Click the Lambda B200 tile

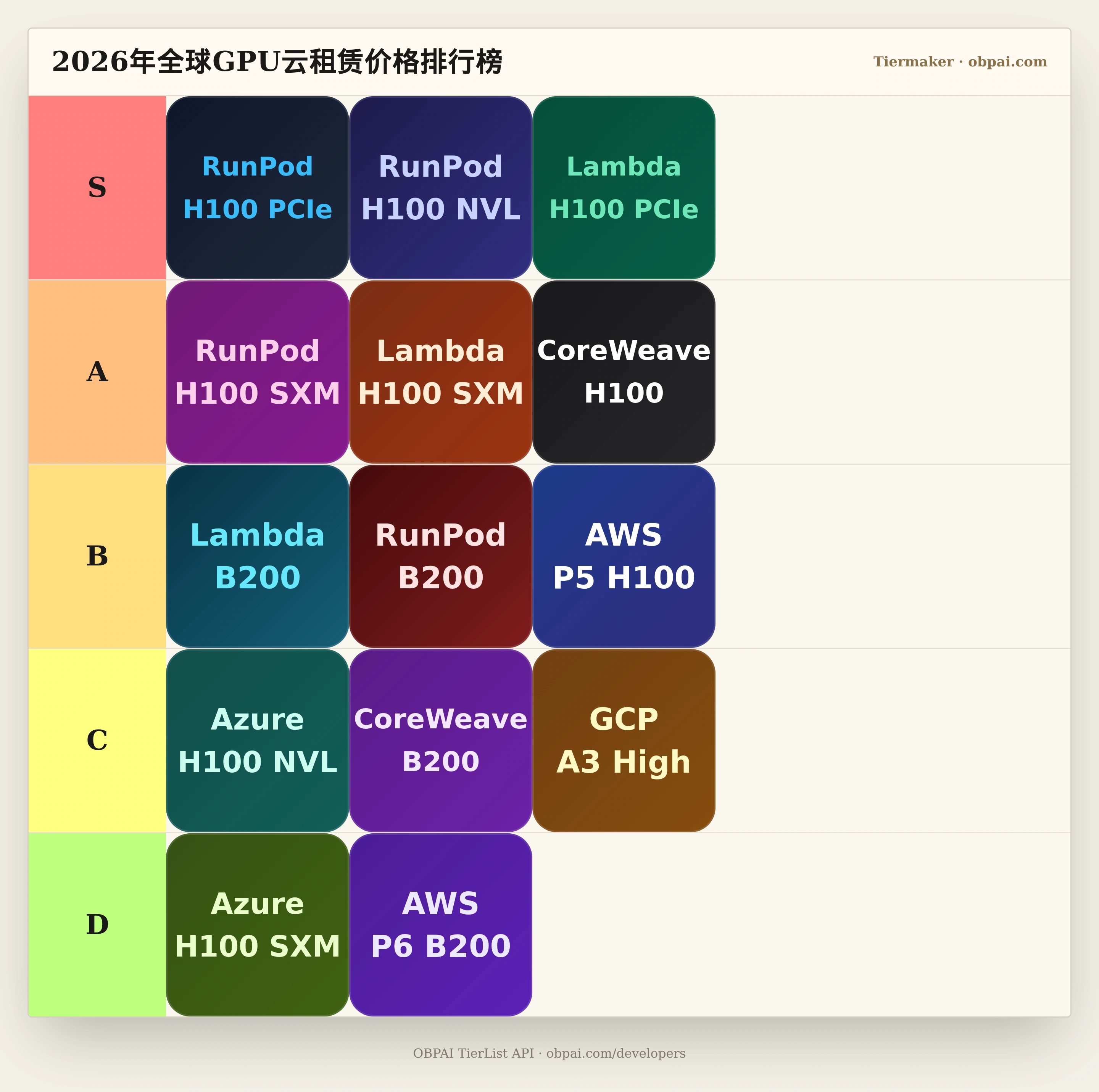(x=257, y=556)
